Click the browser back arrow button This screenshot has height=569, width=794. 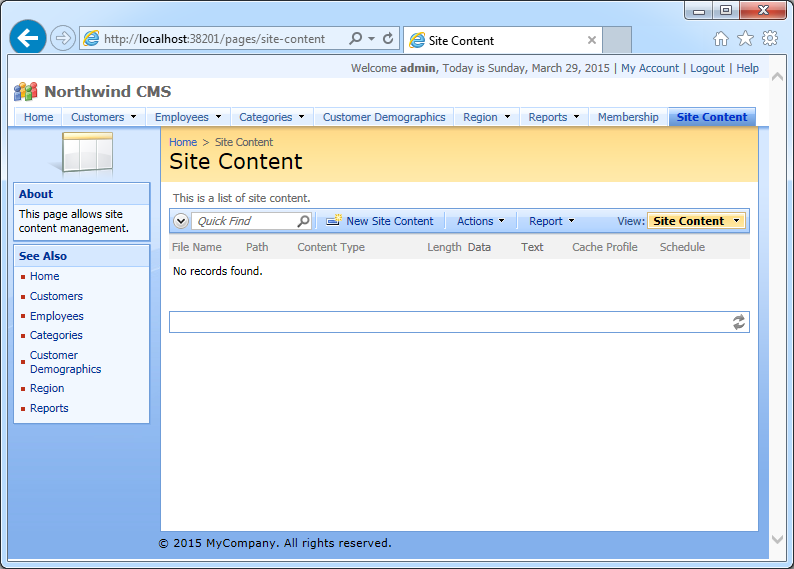point(27,38)
